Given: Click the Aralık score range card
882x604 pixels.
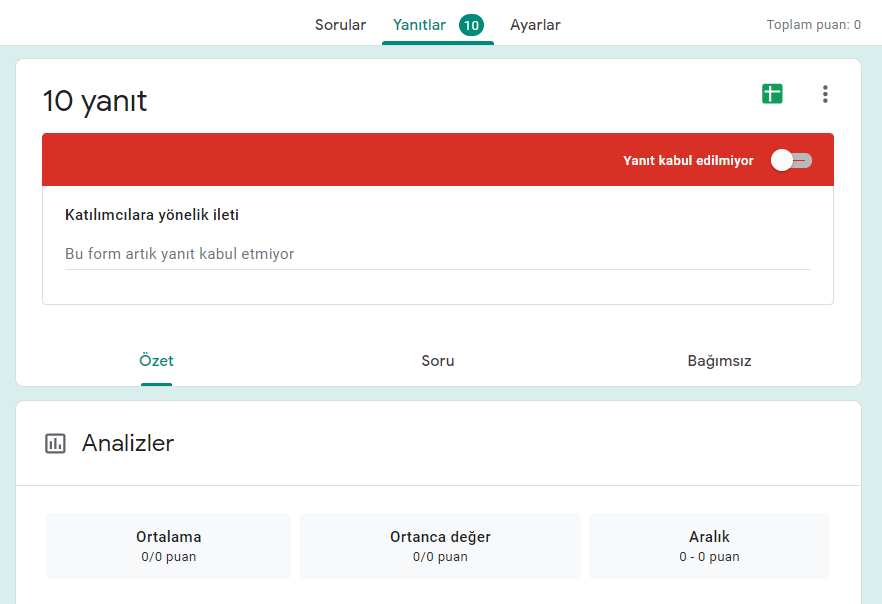Looking at the screenshot, I should (x=709, y=545).
